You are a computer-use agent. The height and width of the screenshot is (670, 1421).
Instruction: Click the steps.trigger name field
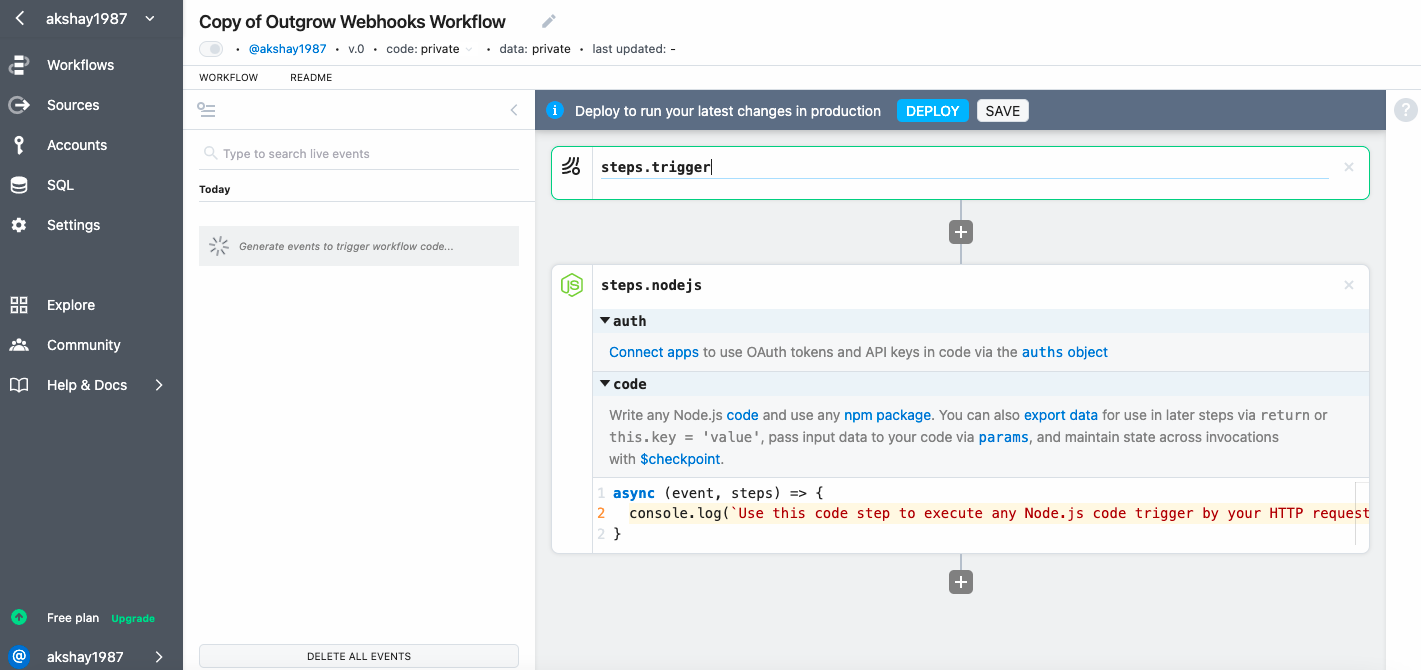click(x=964, y=168)
